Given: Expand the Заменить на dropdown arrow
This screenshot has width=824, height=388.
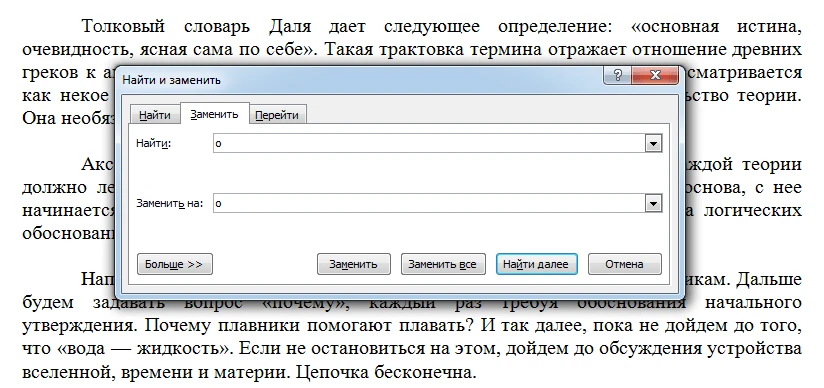Looking at the screenshot, I should tap(654, 203).
